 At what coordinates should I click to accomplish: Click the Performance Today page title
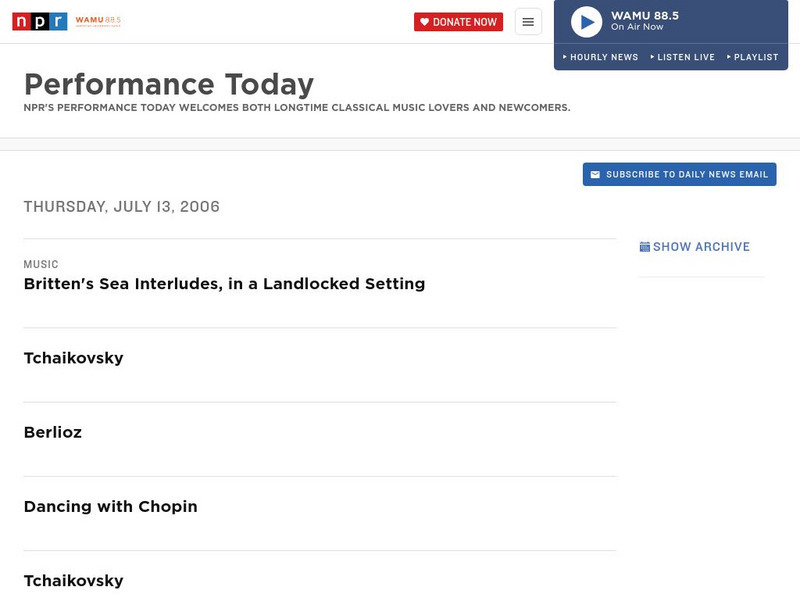[169, 85]
